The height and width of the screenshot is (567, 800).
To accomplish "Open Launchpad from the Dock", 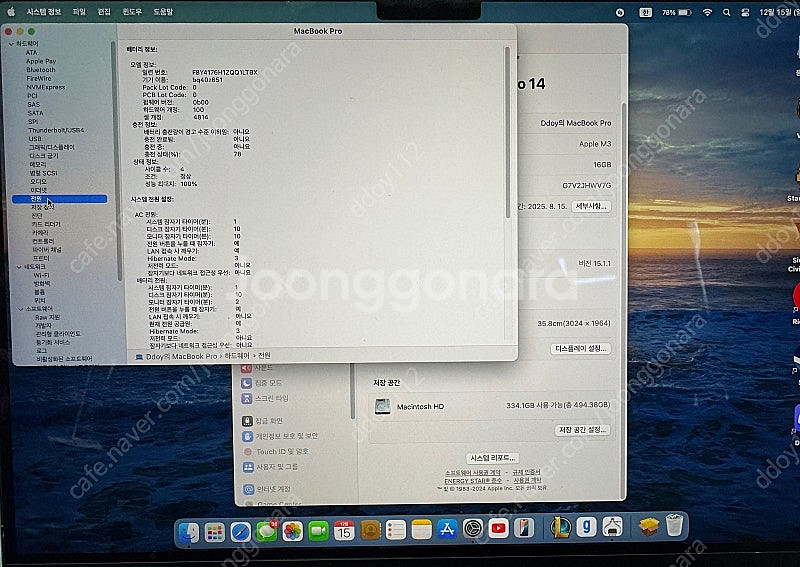I will [215, 532].
